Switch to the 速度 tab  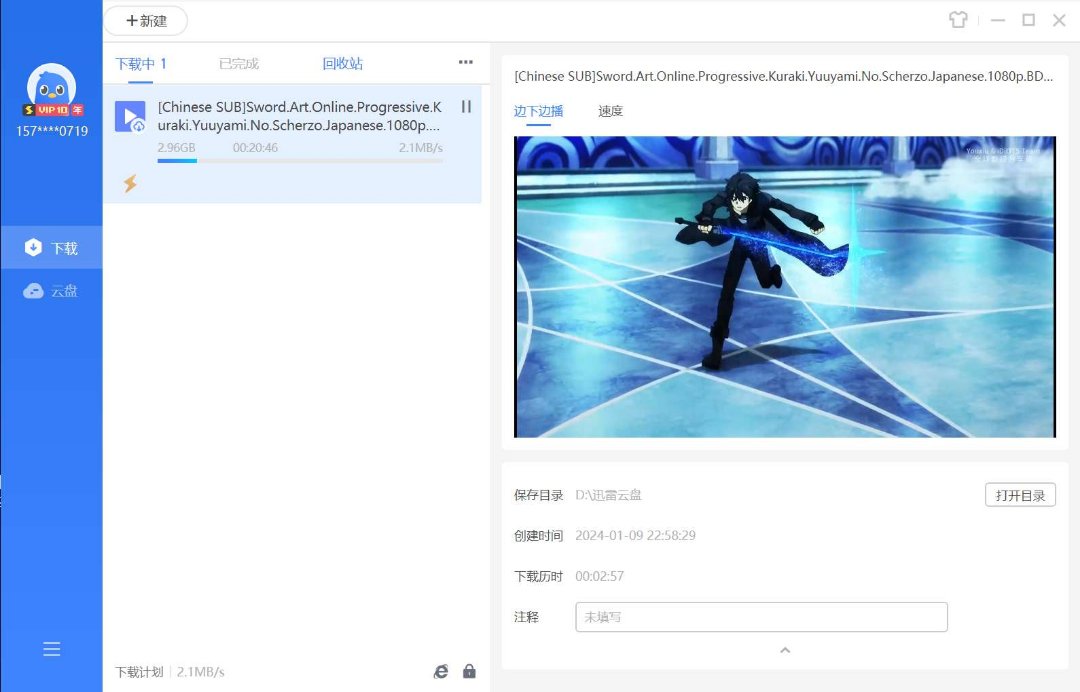(611, 111)
